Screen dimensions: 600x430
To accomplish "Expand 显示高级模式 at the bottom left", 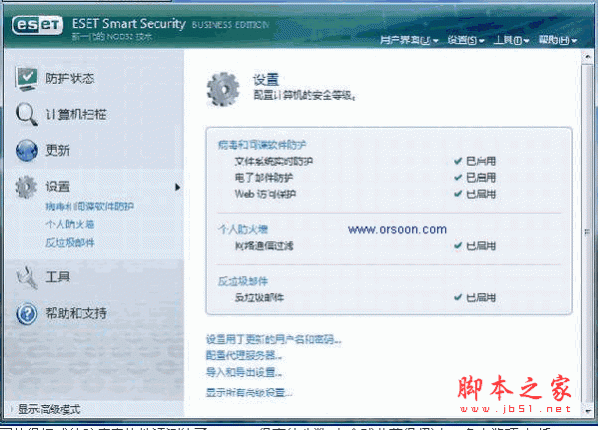I will [49, 409].
